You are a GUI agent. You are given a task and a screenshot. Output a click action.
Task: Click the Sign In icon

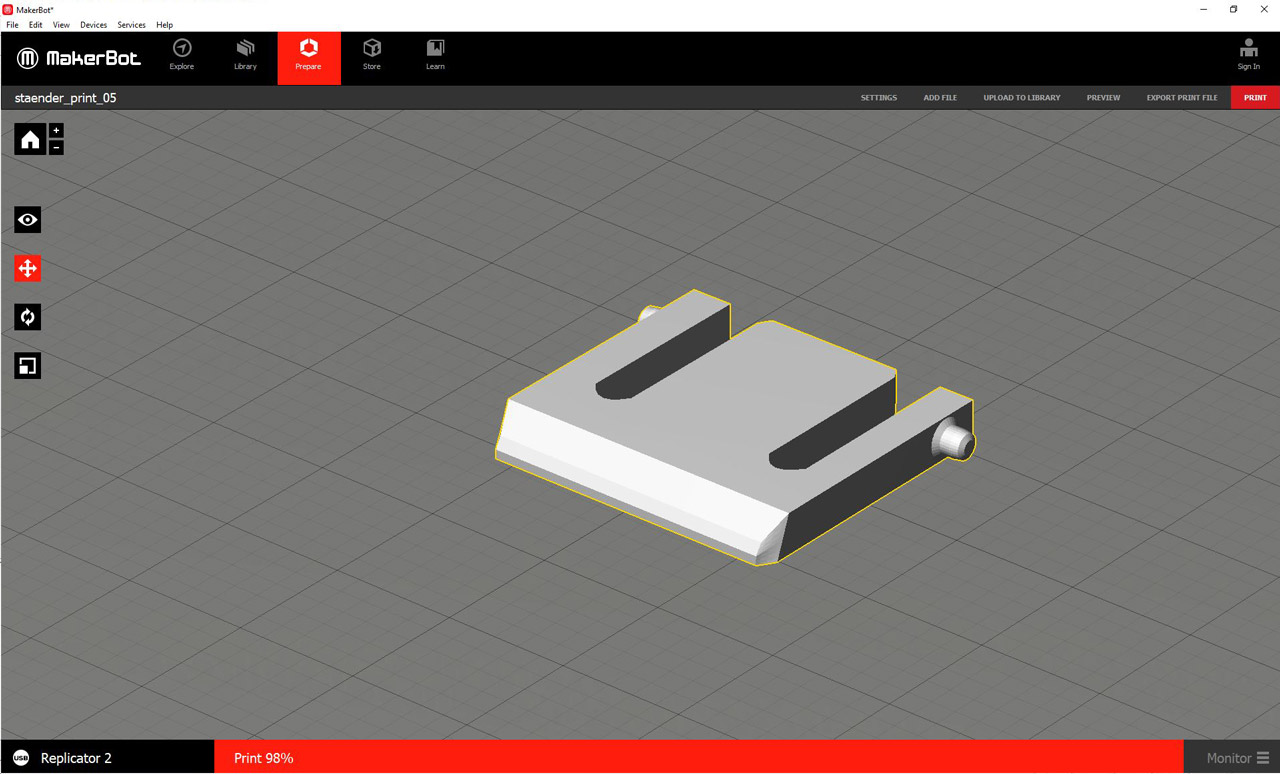pos(1249,55)
